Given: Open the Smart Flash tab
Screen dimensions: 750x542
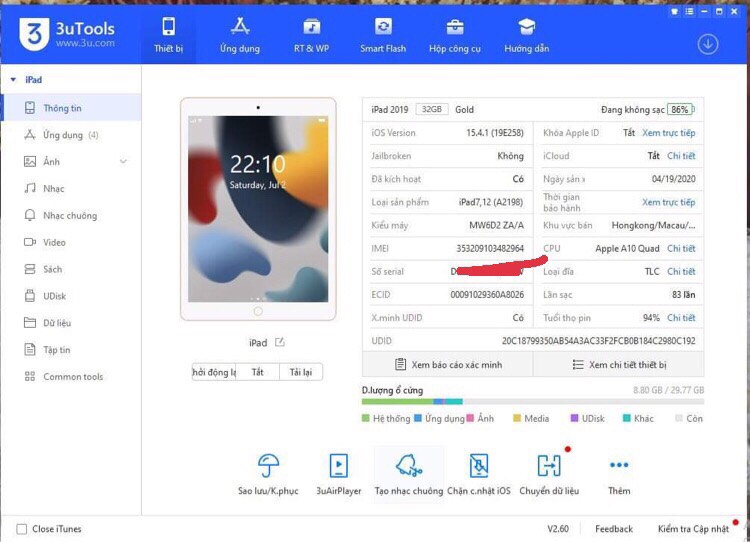Looking at the screenshot, I should [383, 34].
